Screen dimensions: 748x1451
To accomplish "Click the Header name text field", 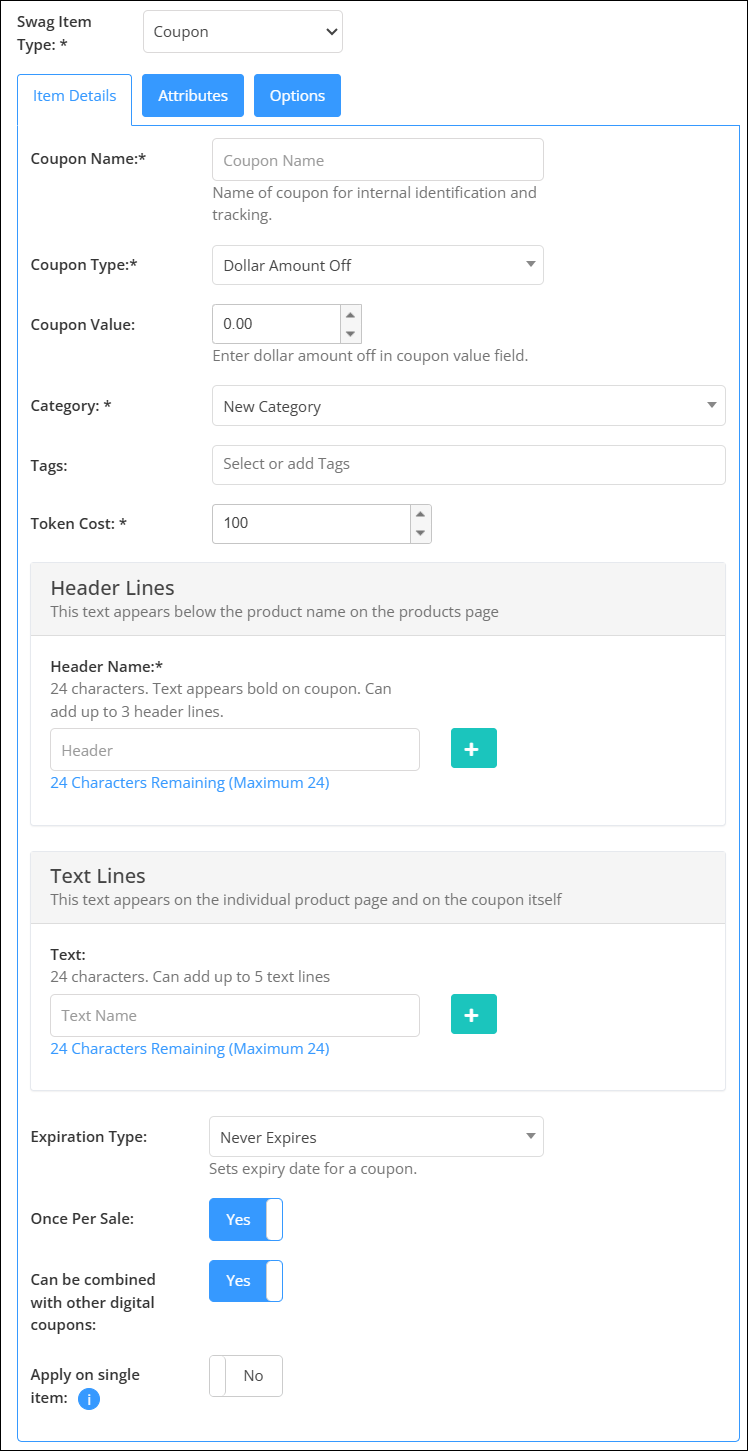I will [x=235, y=750].
